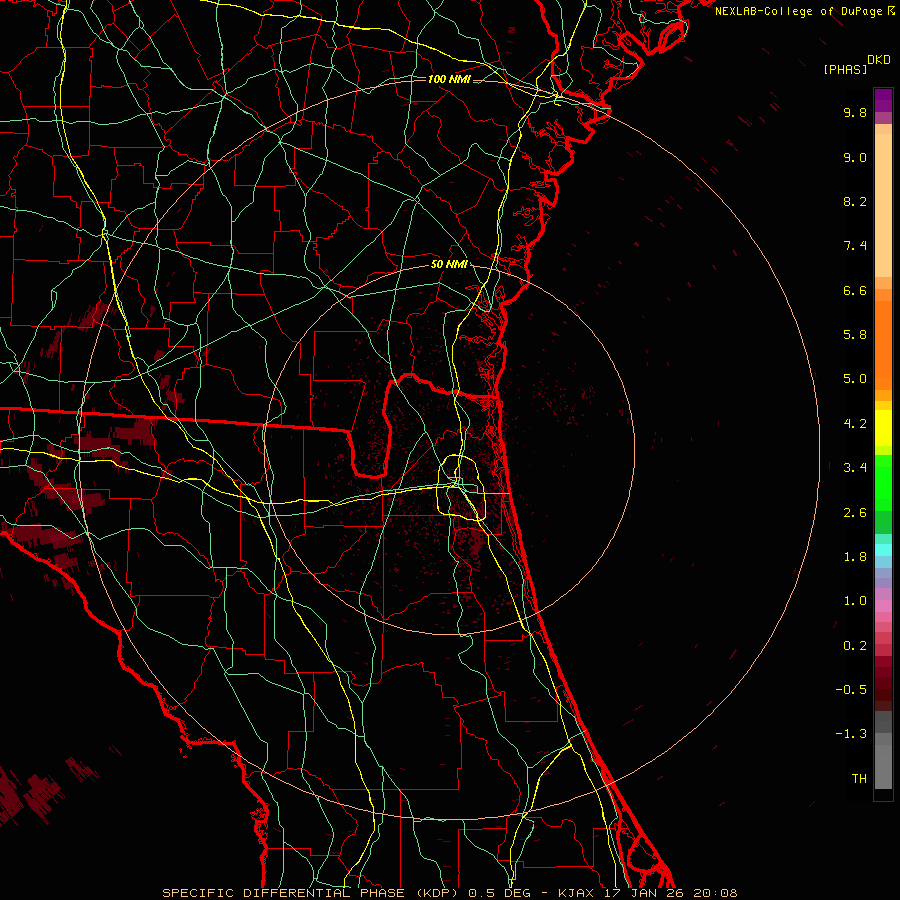This screenshot has width=900, height=900.
Task: Click the NEXLAB-College of DuPage header text
Action: coord(799,11)
